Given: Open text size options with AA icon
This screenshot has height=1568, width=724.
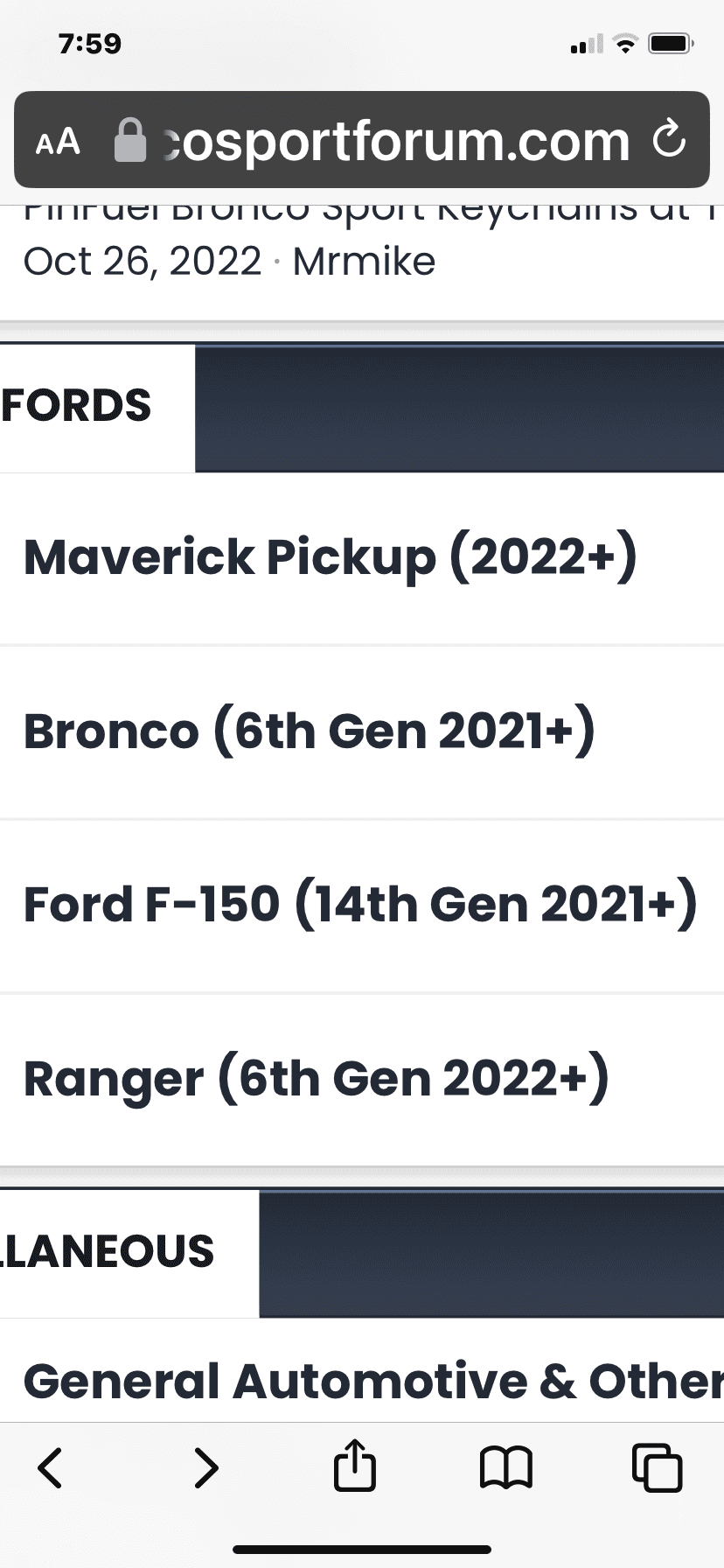Looking at the screenshot, I should pos(55,141).
